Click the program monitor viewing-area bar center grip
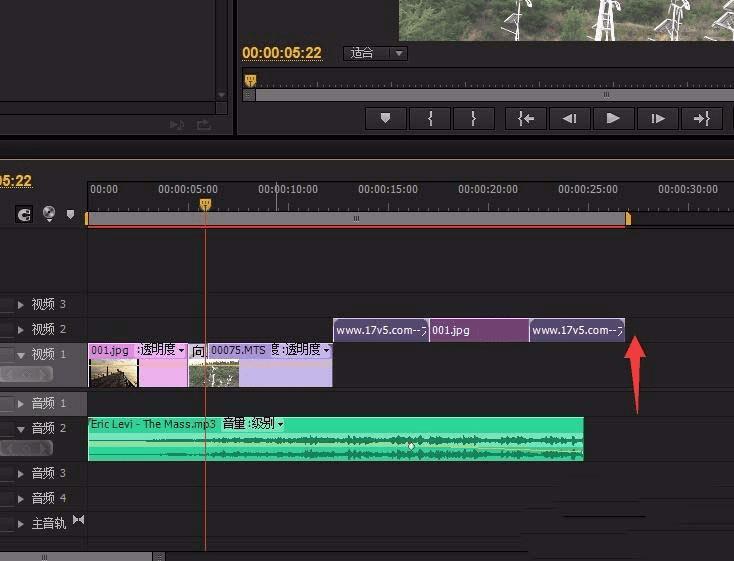Image resolution: width=734 pixels, height=561 pixels. 606,95
